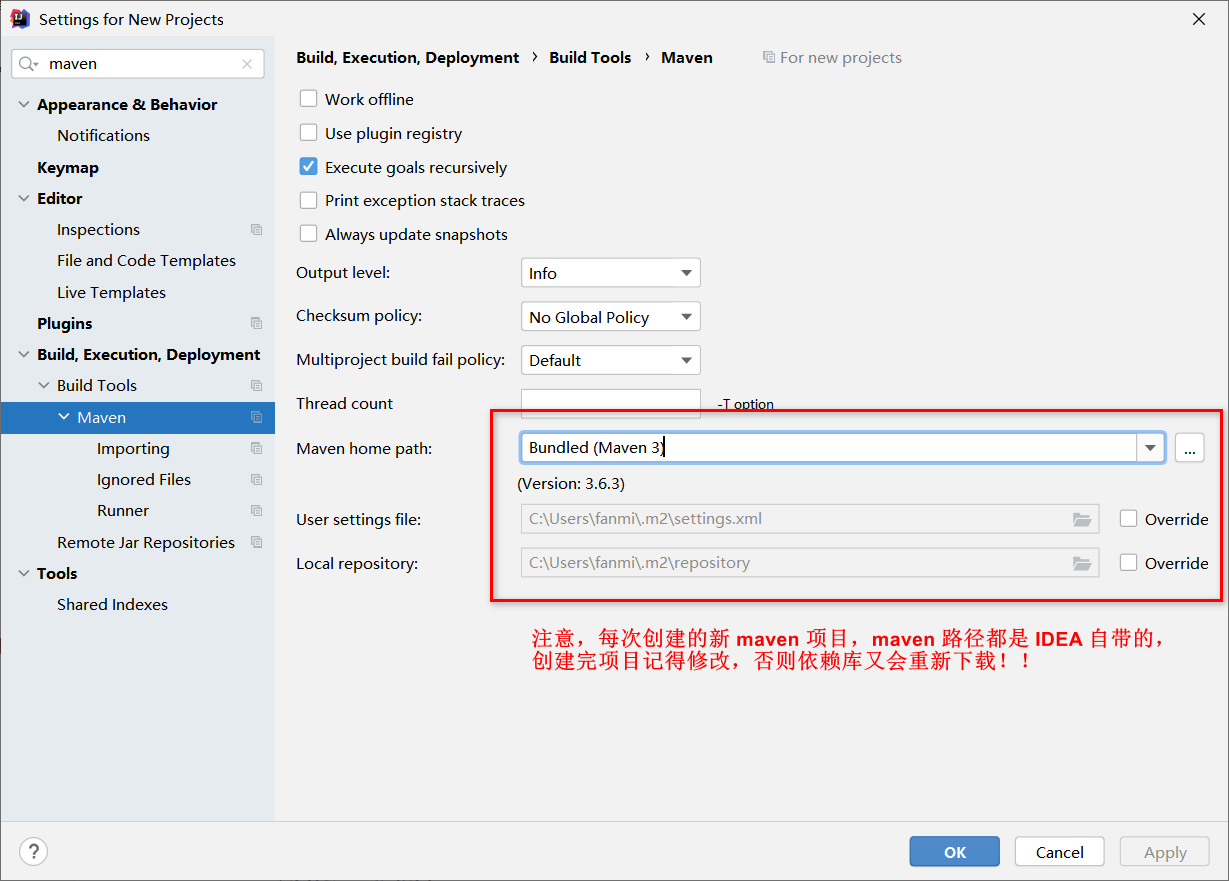Select Ignored Files under Maven
This screenshot has height=881, width=1229.
(144, 480)
